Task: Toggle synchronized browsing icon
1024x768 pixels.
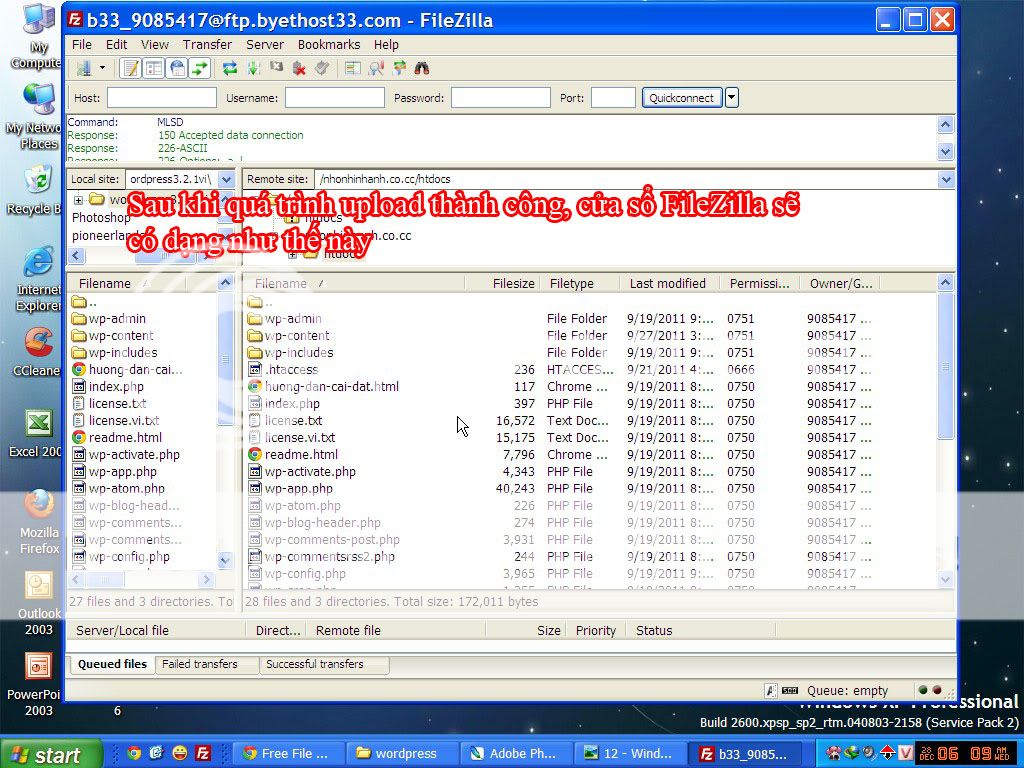Action: 398,68
